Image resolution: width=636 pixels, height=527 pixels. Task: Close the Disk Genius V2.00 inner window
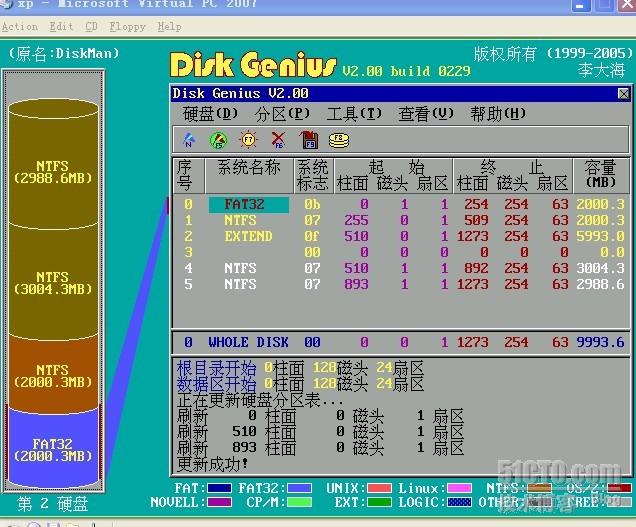pyautogui.click(x=624, y=94)
